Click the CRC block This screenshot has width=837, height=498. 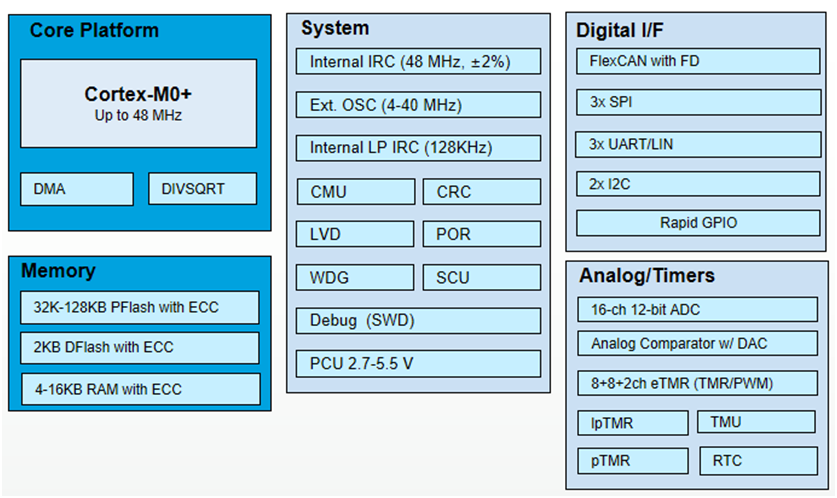[x=481, y=191]
